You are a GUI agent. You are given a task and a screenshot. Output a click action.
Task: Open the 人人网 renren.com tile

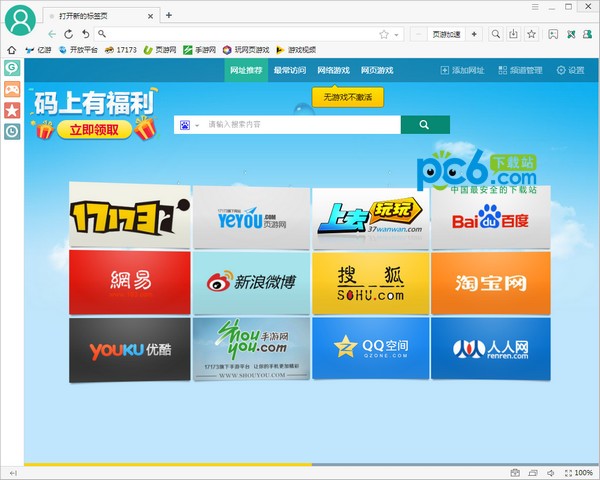click(x=491, y=349)
